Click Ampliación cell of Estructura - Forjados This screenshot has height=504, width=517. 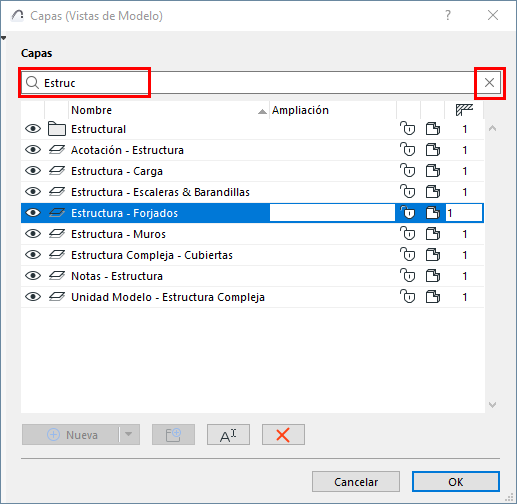point(332,213)
